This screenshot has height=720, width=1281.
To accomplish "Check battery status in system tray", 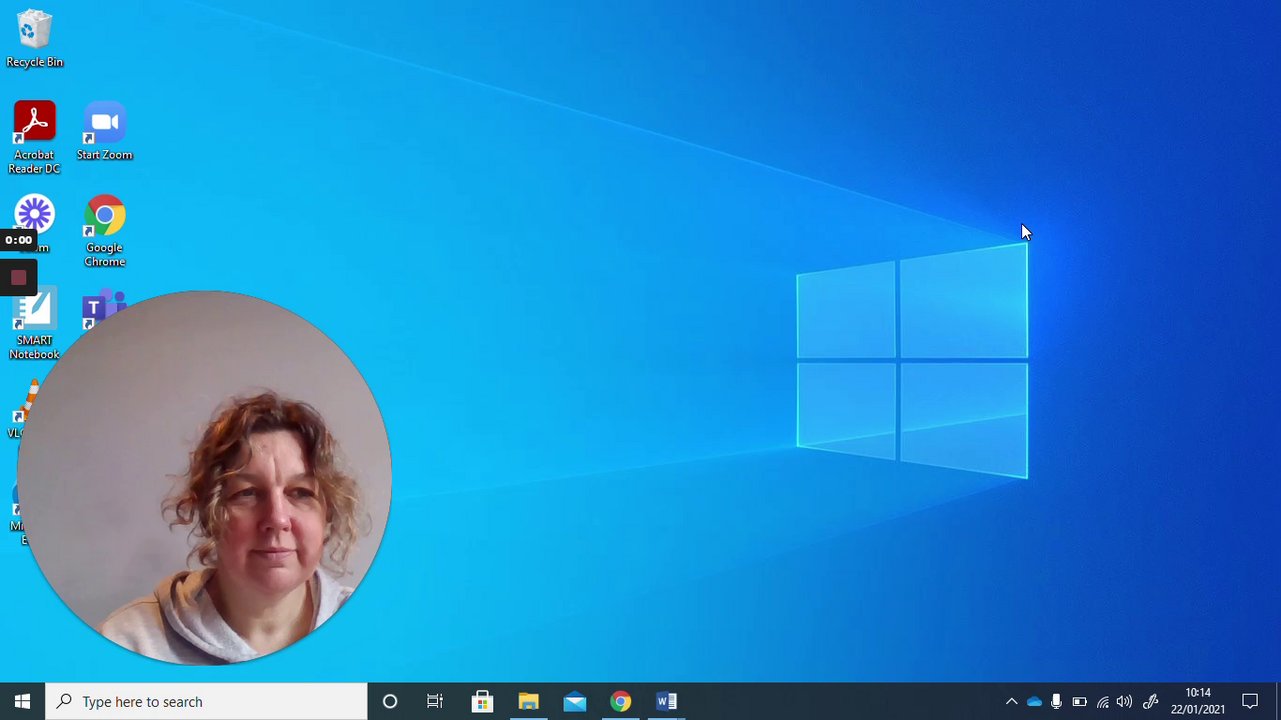I will click(x=1079, y=701).
